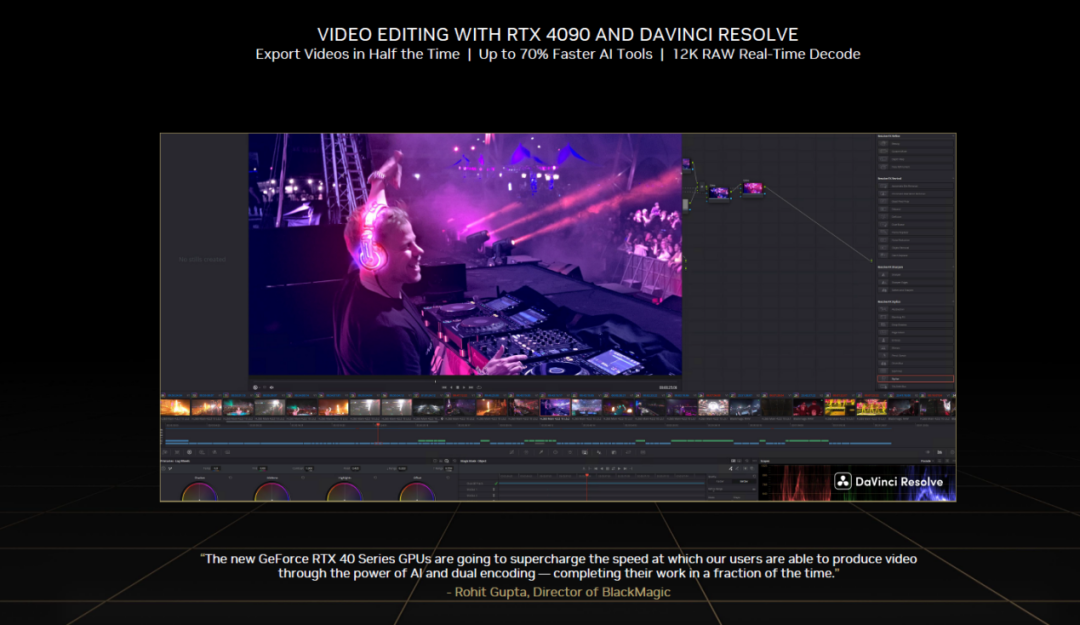Open the Tracker palette
This screenshot has width=1080, height=625.
tap(570, 452)
